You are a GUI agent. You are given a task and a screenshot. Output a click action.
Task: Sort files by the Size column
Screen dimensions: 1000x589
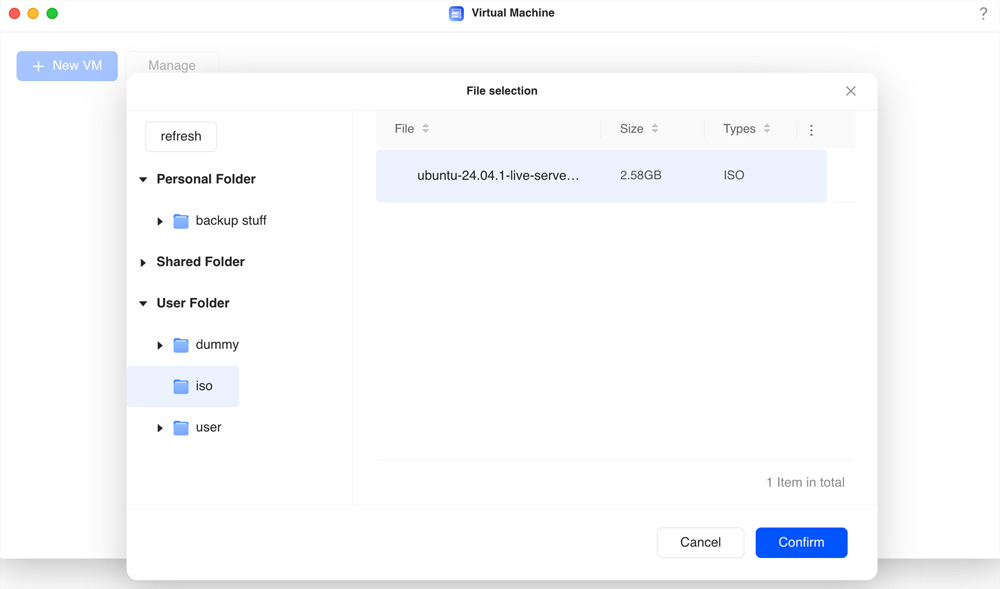(655, 129)
